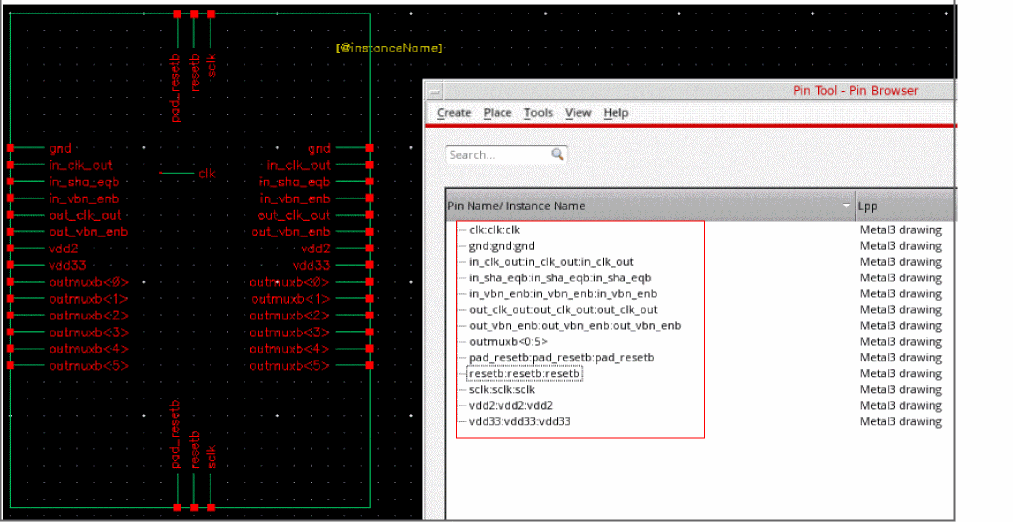
Task: Select the gnd:gnd:gnd pin entry
Action: (501, 246)
